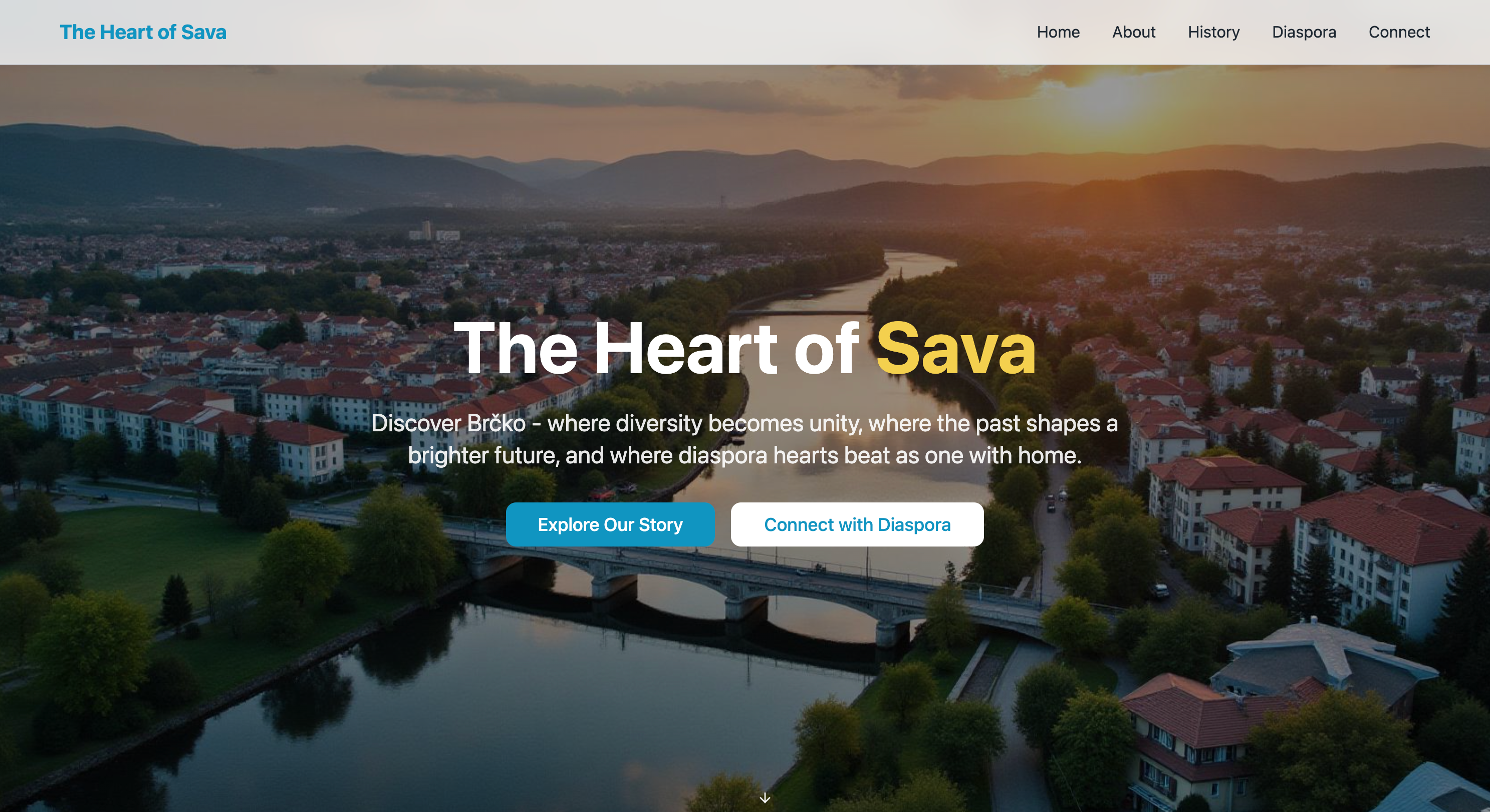Click the empty header area between logo and Home

point(630,32)
